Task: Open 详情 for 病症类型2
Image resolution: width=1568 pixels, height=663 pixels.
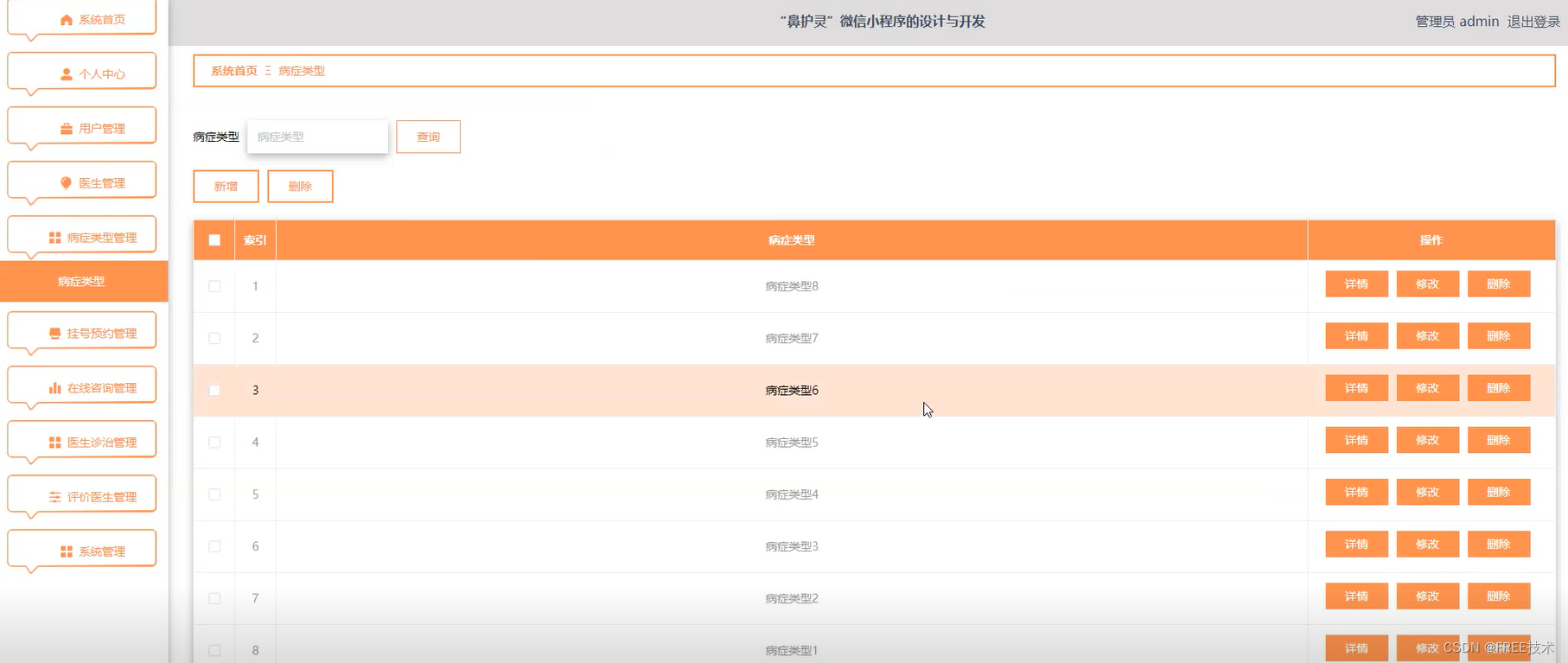Action: pos(1356,596)
